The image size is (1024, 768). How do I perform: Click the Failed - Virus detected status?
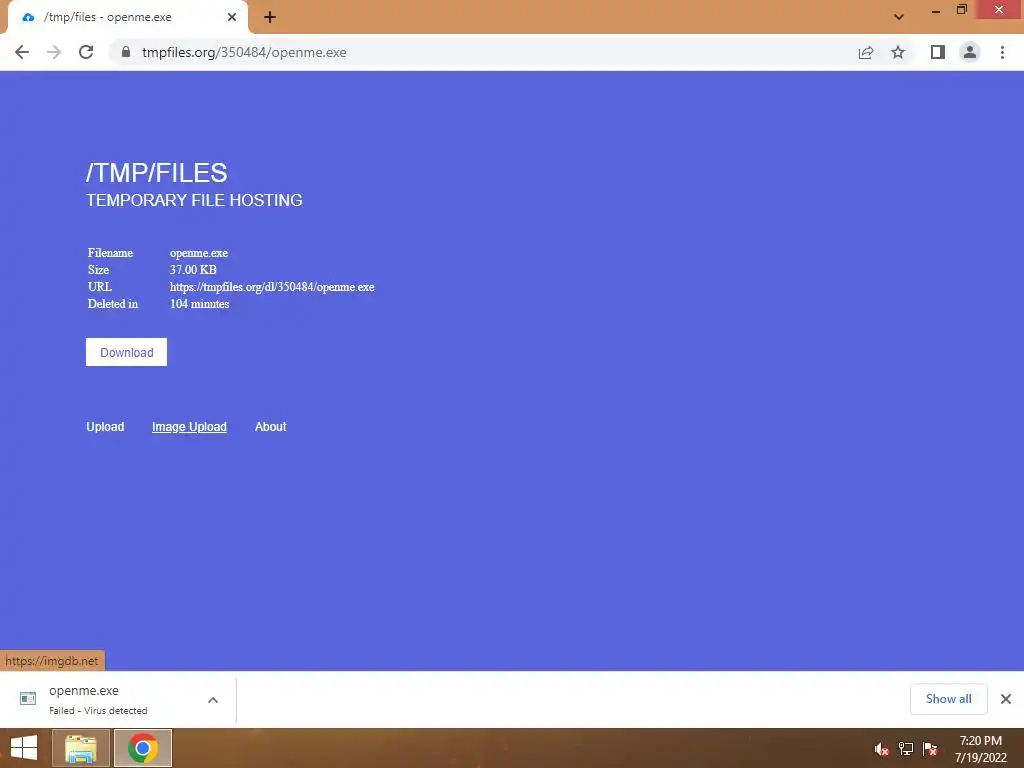[x=98, y=711]
